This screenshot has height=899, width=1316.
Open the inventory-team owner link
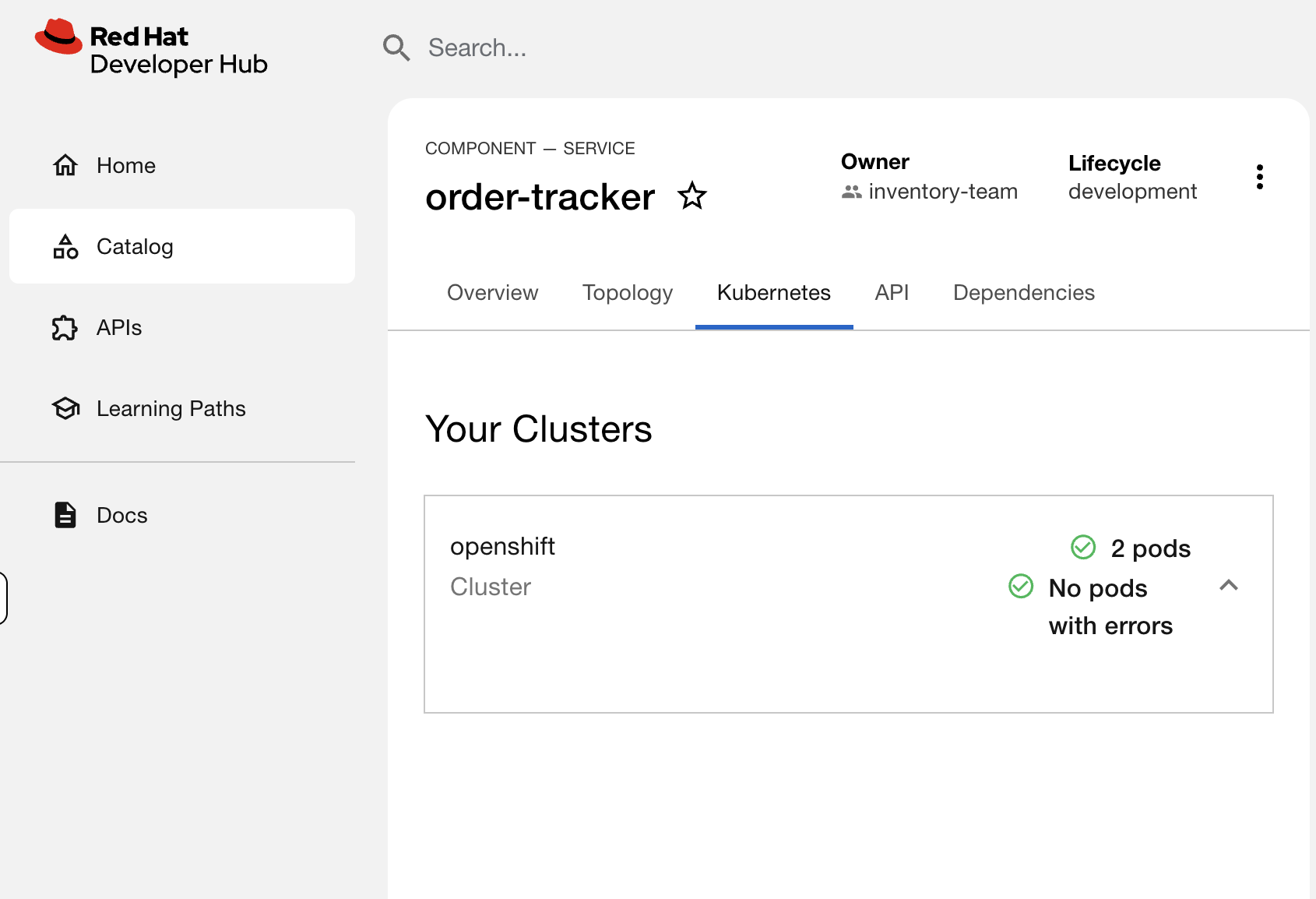click(943, 192)
